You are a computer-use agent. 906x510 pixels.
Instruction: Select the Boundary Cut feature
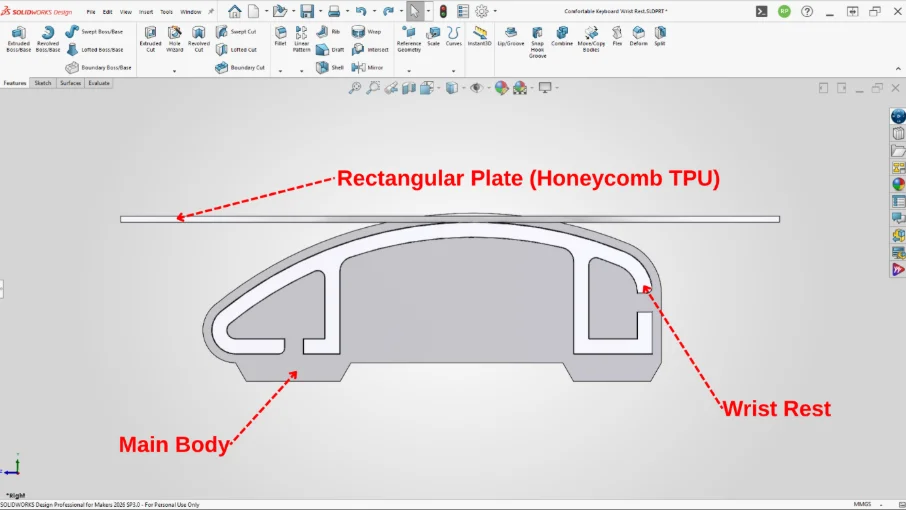click(x=240, y=68)
